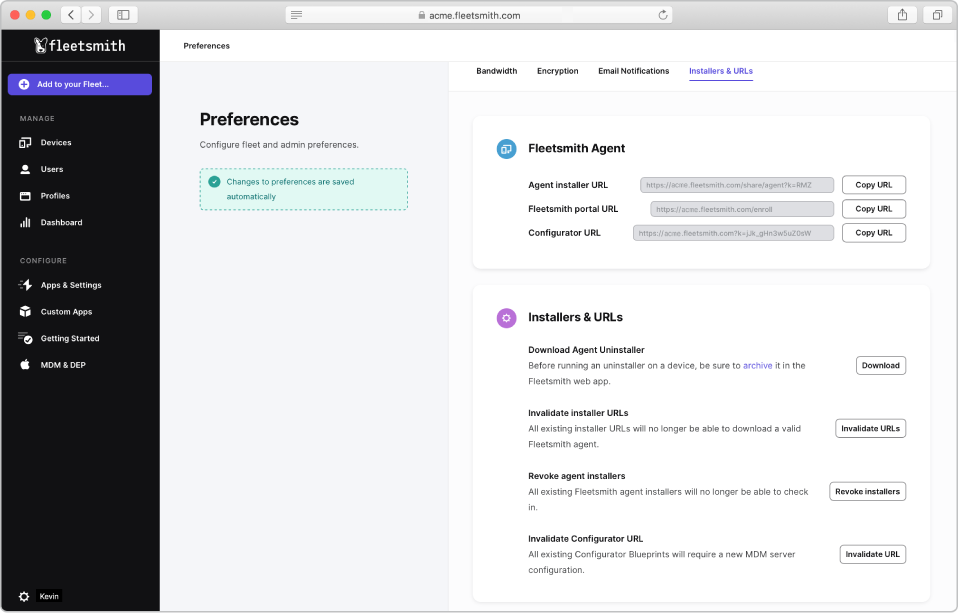The image size is (958, 614).
Task: Click the plus icon in Add to your Fleet
Action: pyautogui.click(x=24, y=84)
